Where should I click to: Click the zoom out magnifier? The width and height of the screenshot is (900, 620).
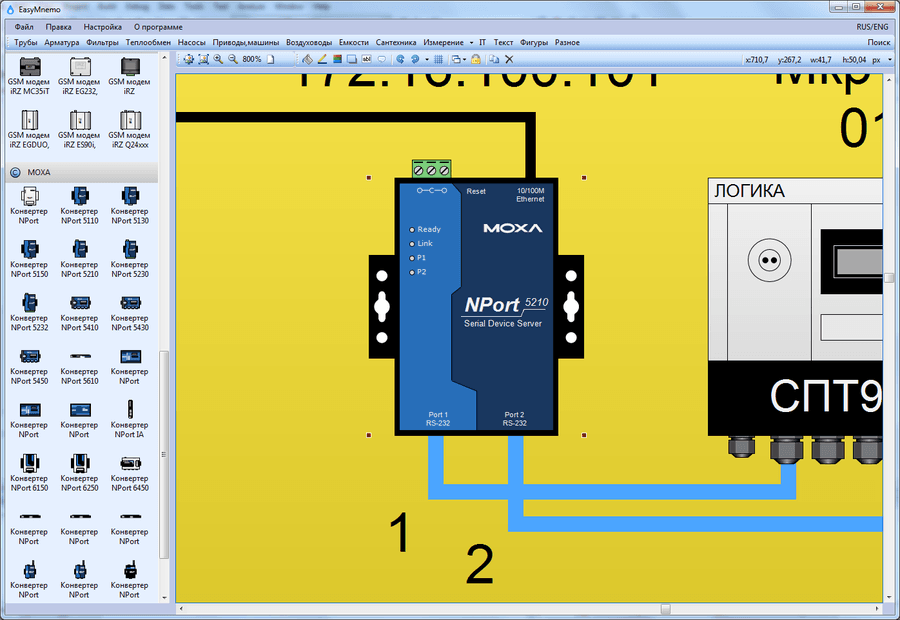point(233,59)
